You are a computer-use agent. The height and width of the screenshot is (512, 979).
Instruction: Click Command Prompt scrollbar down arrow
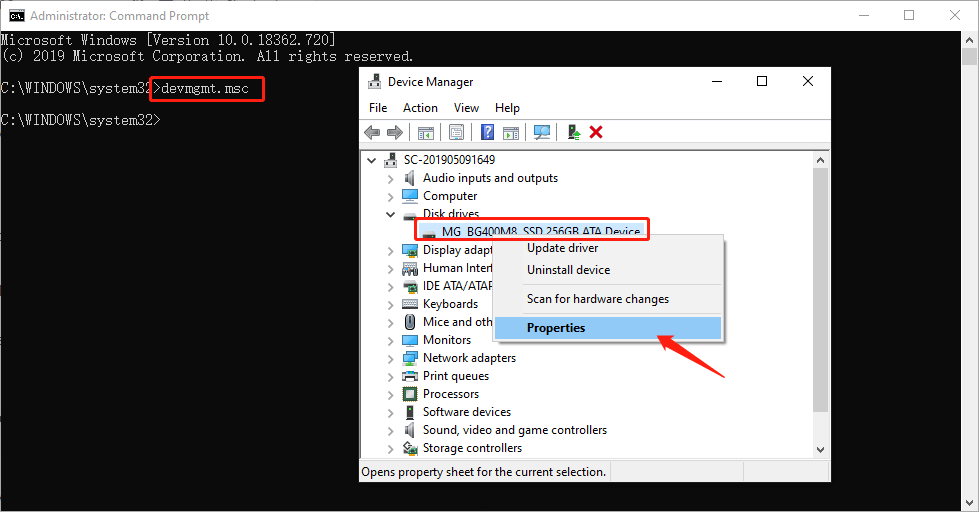[x=970, y=503]
